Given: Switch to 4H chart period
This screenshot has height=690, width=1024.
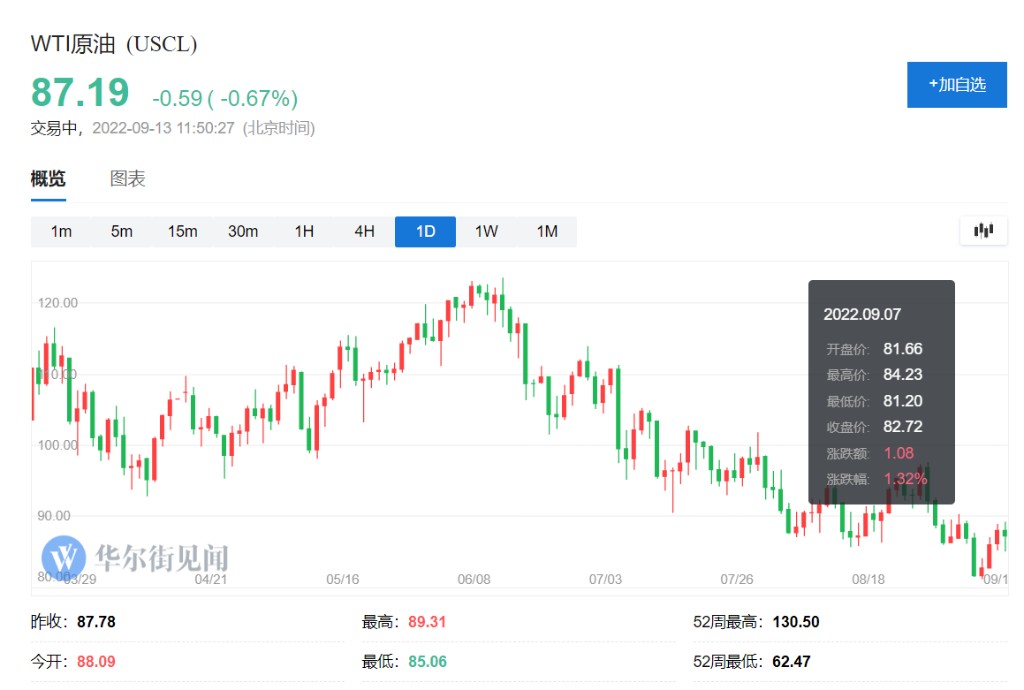Looking at the screenshot, I should tap(364, 232).
